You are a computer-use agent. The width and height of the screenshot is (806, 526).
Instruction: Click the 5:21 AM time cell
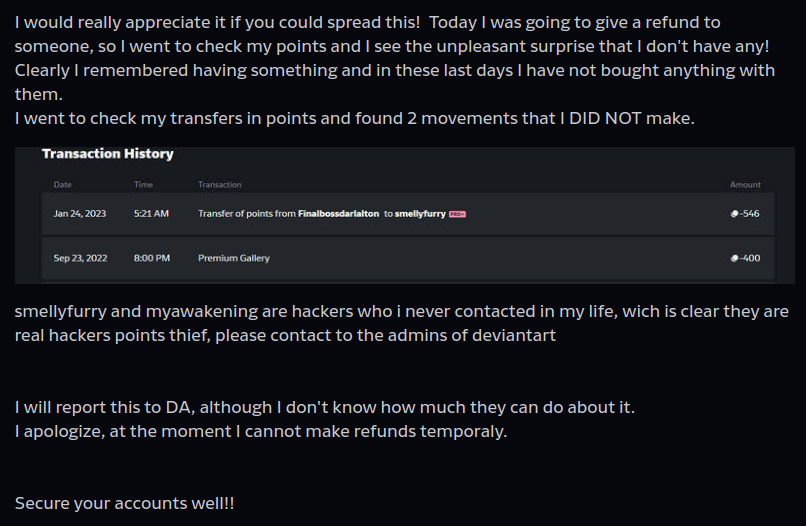(151, 214)
